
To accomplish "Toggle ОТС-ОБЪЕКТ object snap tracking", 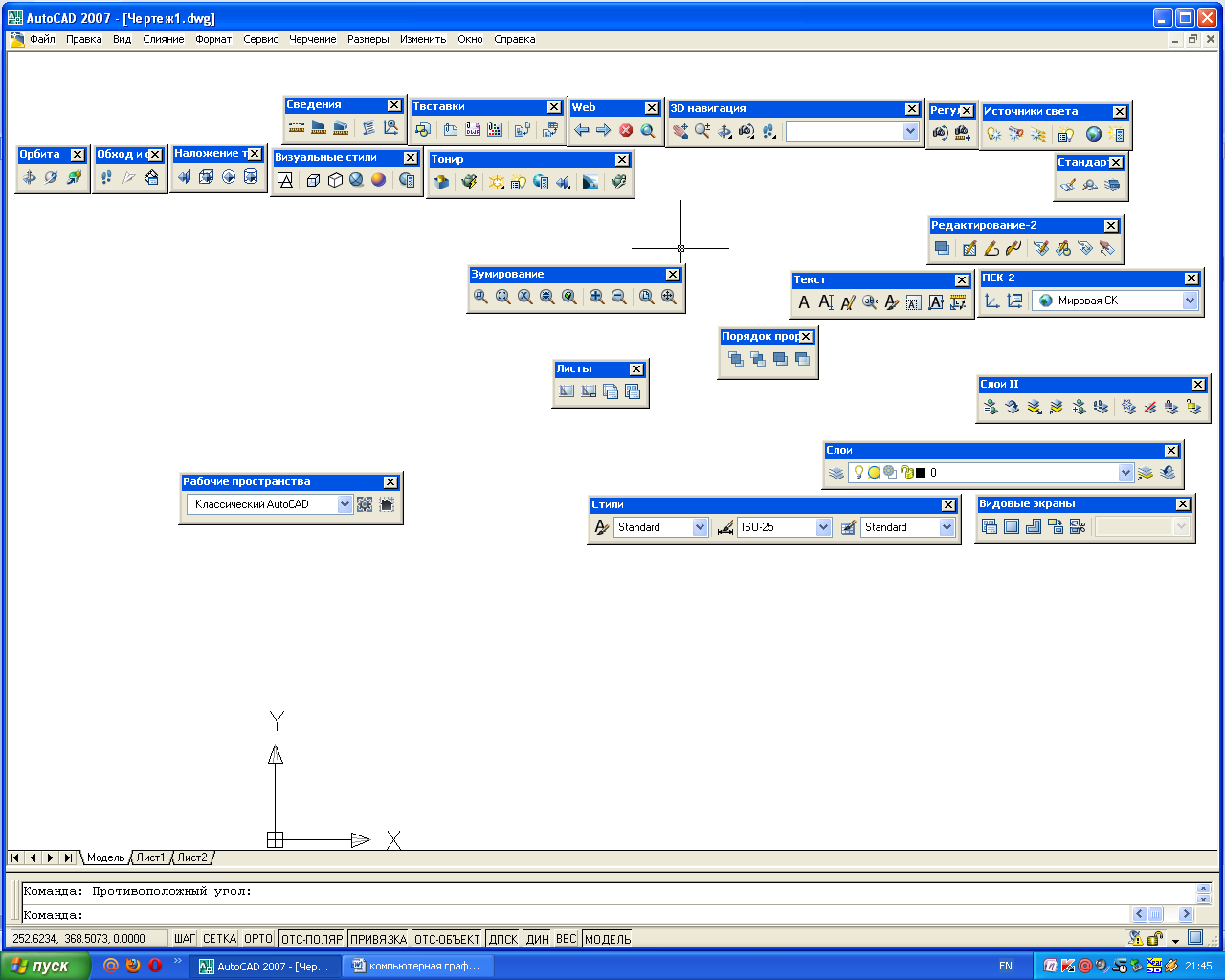I will (447, 939).
